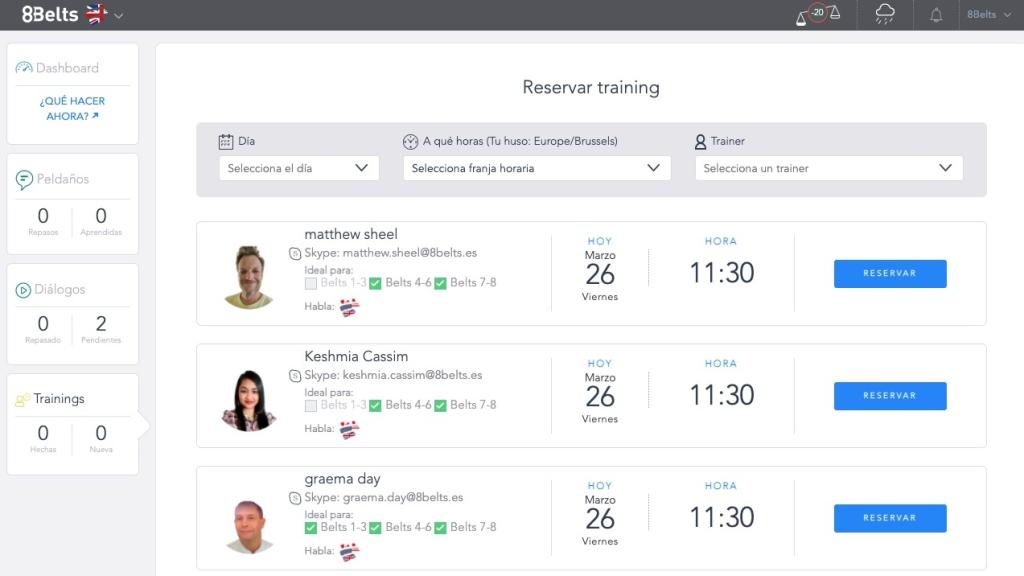Toggle Belts 7-8 checkbox for graema day
This screenshot has height=576, width=1024.
click(440, 528)
